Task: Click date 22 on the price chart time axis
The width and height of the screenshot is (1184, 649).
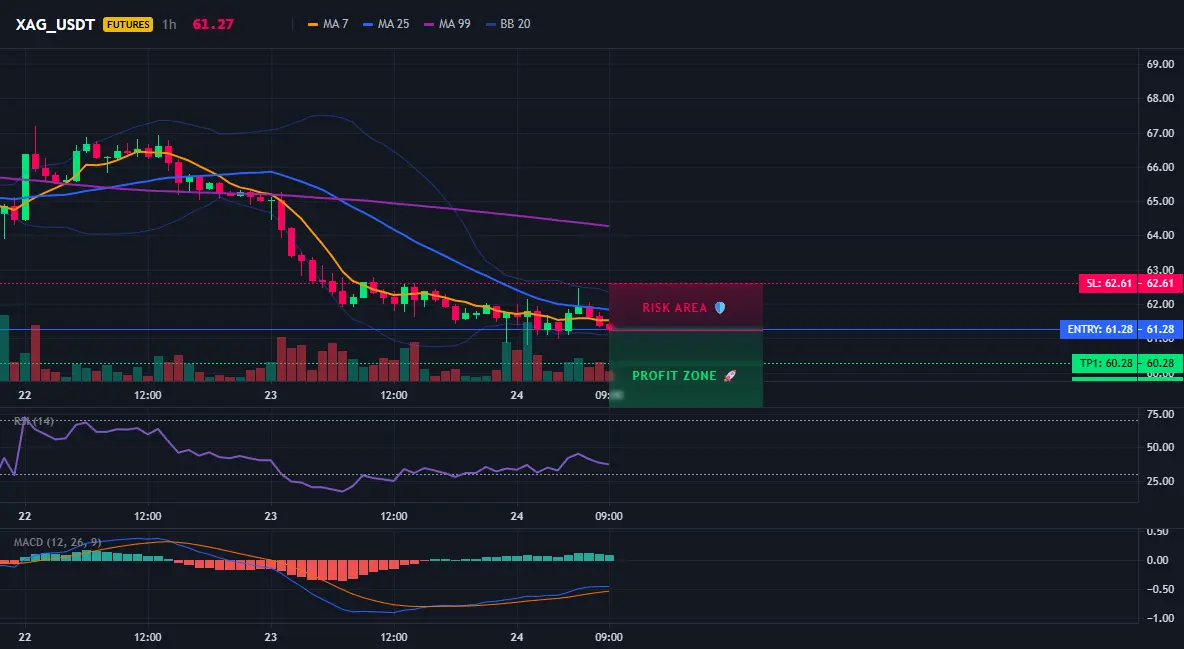Action: tap(25, 395)
